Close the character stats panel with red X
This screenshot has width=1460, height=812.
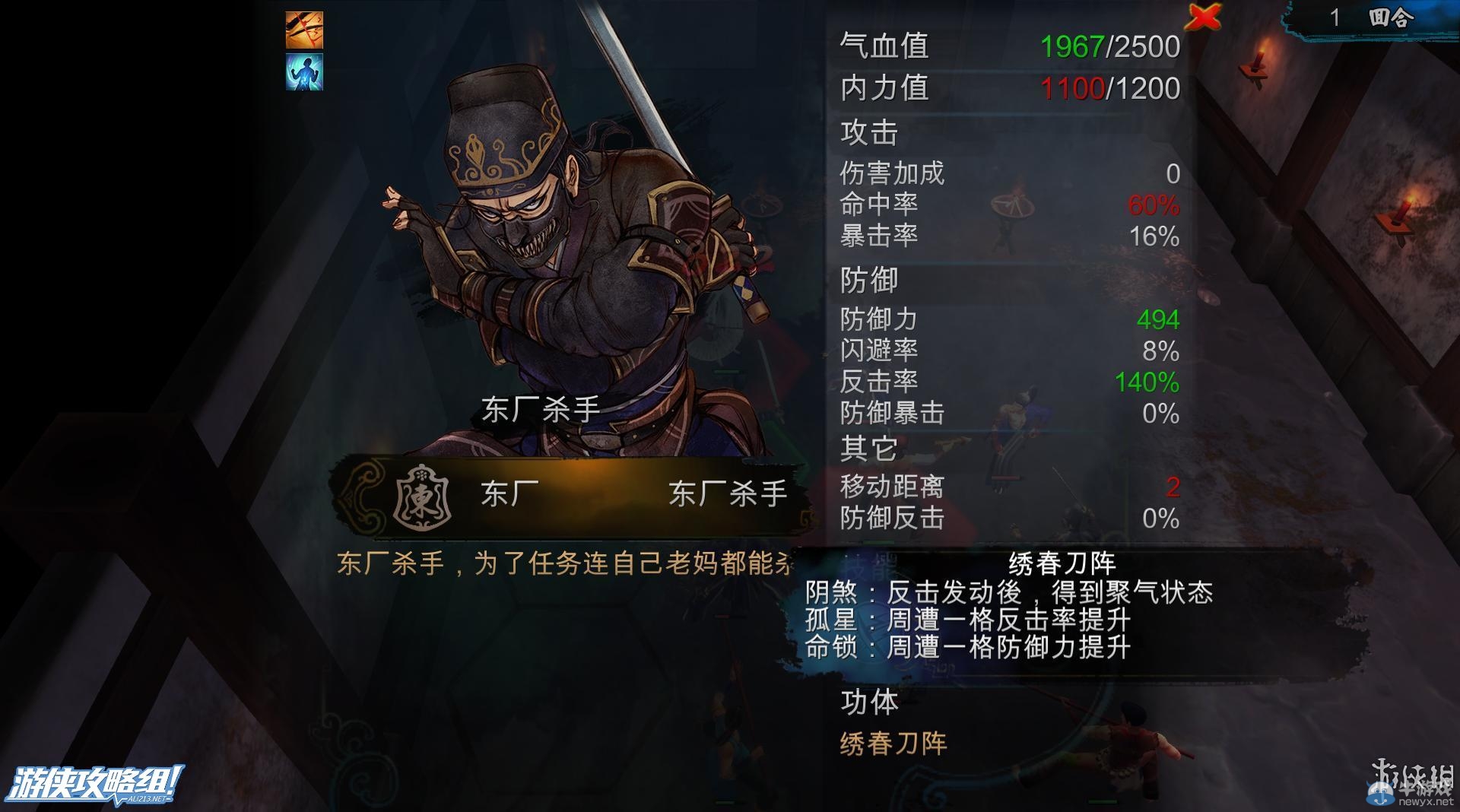(1203, 17)
